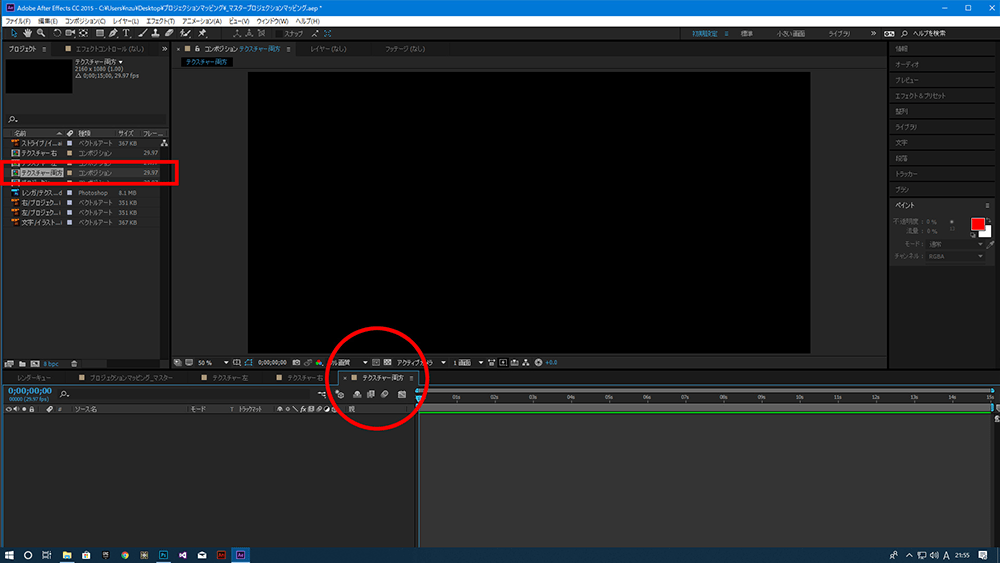The width and height of the screenshot is (1000, 563).
Task: Open the エフェクト&プリセット panel
Action: click(920, 96)
